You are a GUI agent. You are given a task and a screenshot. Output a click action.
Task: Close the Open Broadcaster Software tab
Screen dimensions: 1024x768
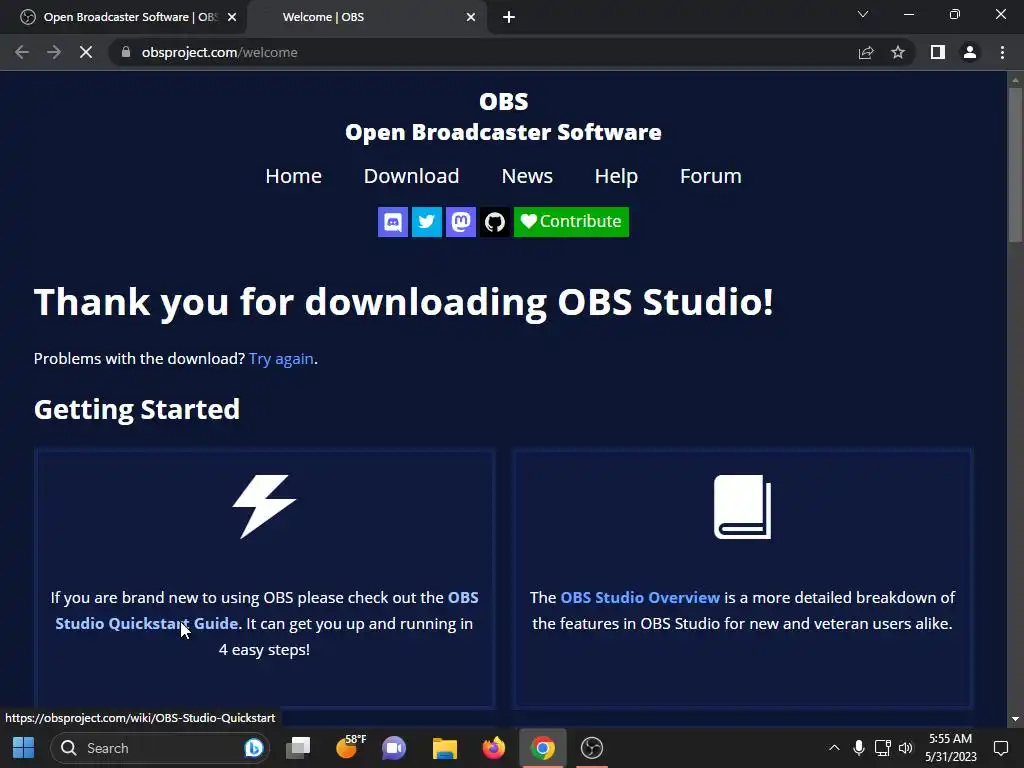pos(232,18)
